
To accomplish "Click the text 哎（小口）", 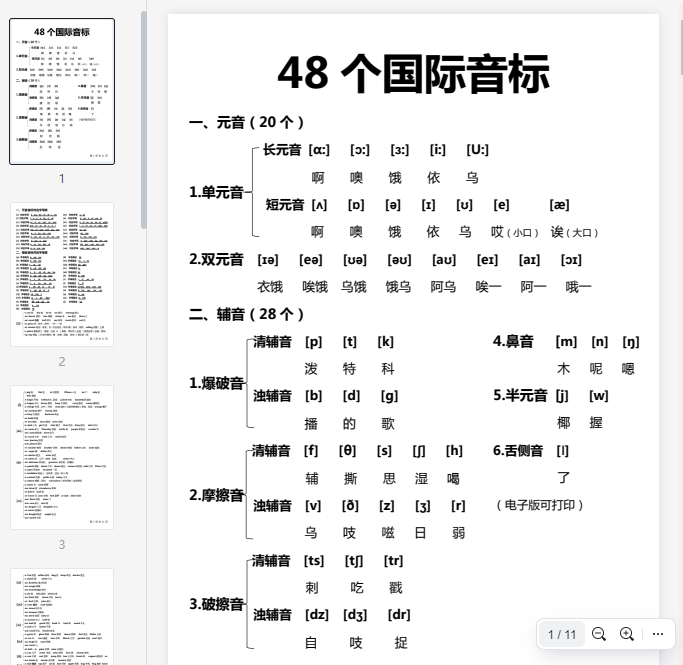I will click(515, 232).
